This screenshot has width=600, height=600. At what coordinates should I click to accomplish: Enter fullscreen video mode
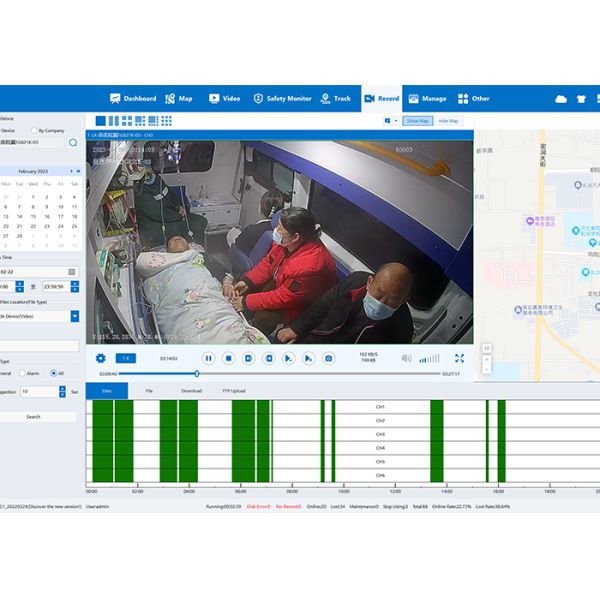pyautogui.click(x=459, y=358)
